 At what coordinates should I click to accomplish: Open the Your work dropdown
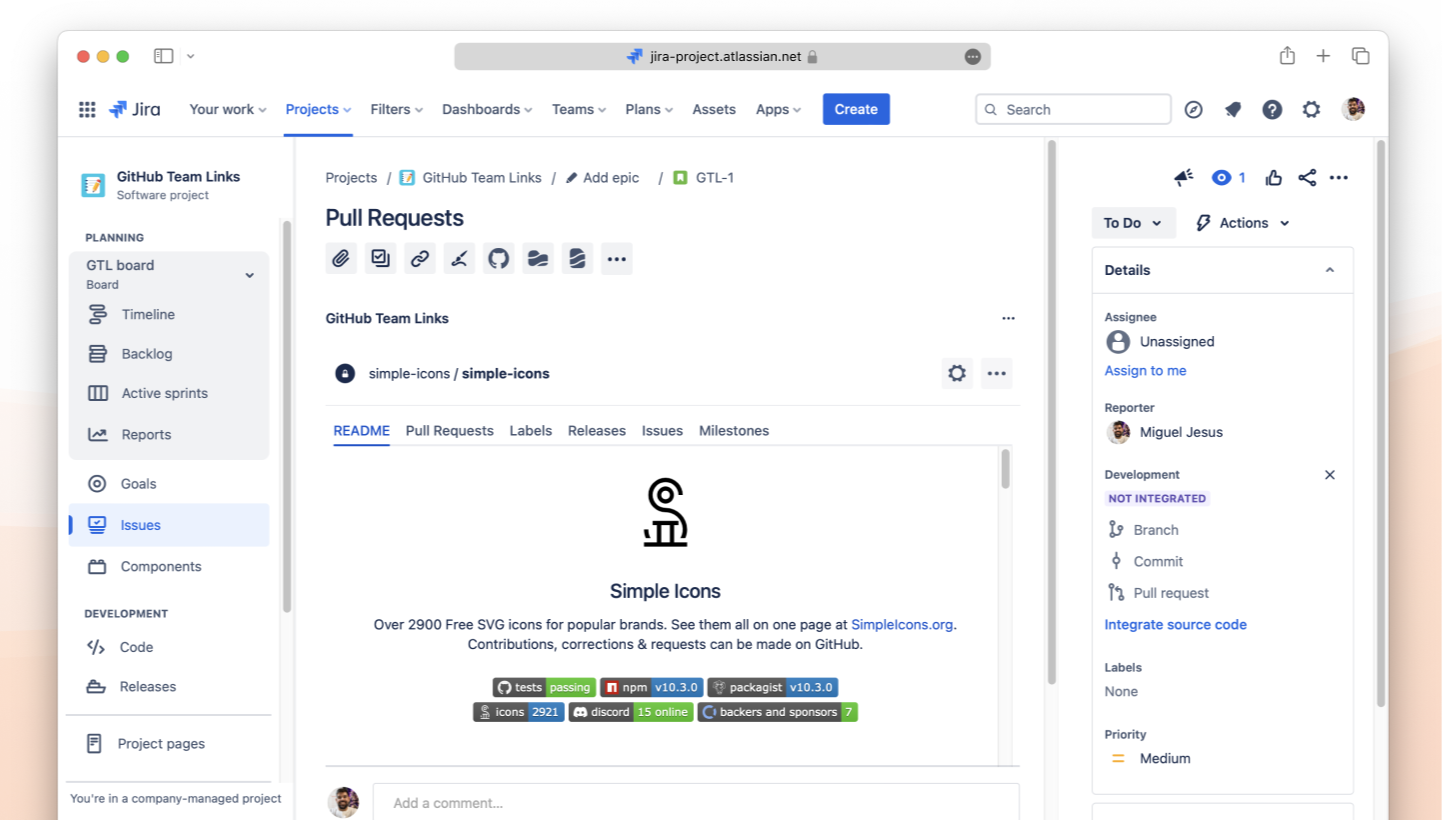click(x=228, y=109)
